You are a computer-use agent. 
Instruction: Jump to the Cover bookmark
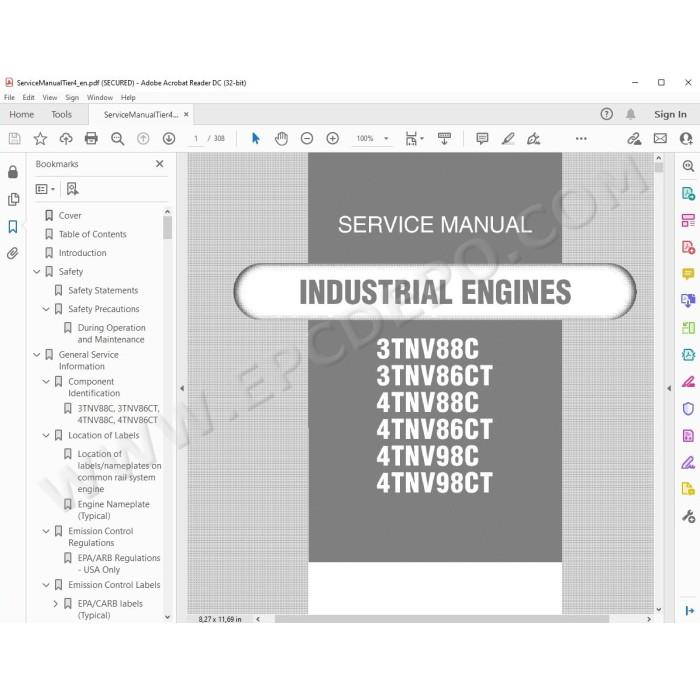70,215
